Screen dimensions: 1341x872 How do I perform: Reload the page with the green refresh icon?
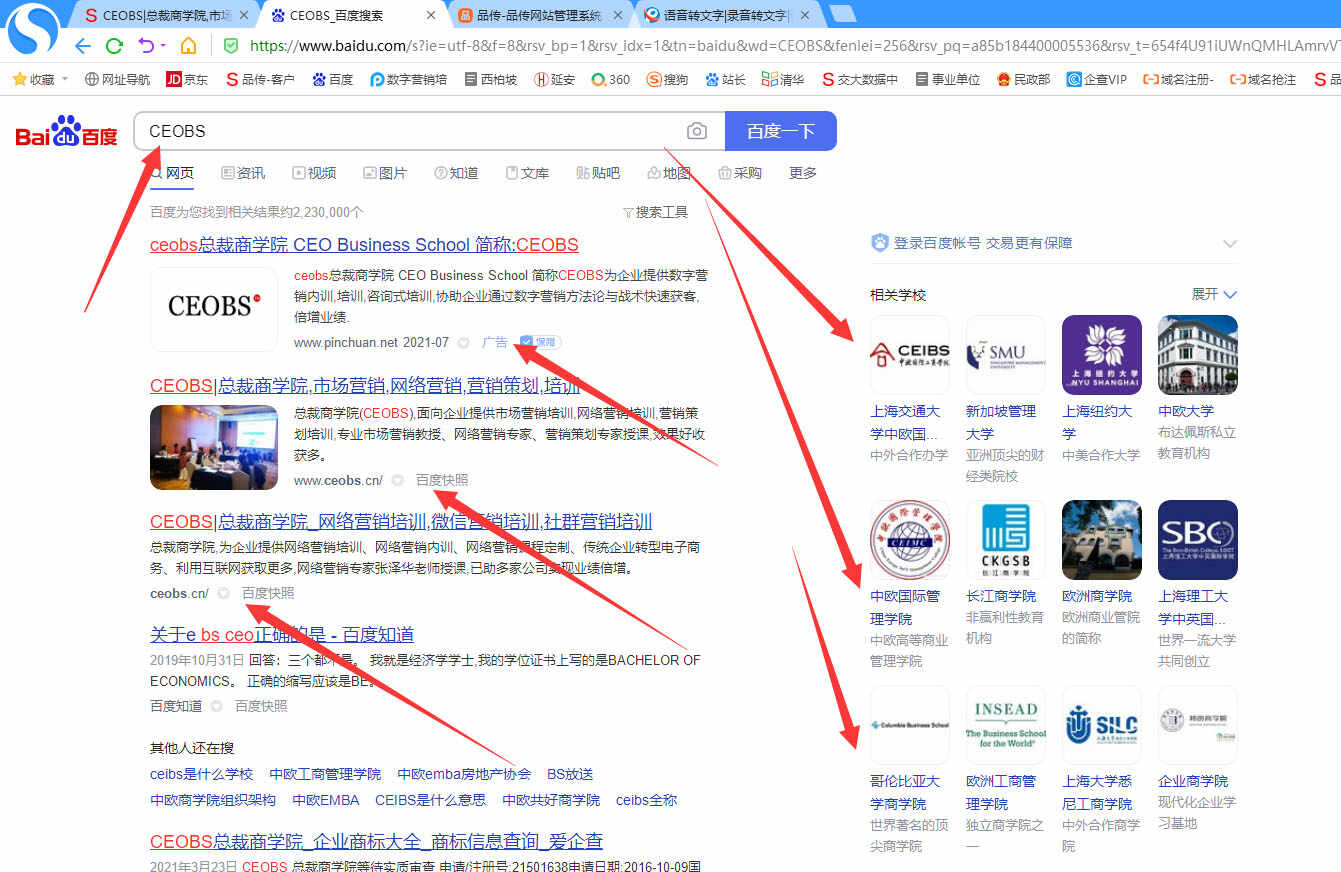pos(114,46)
